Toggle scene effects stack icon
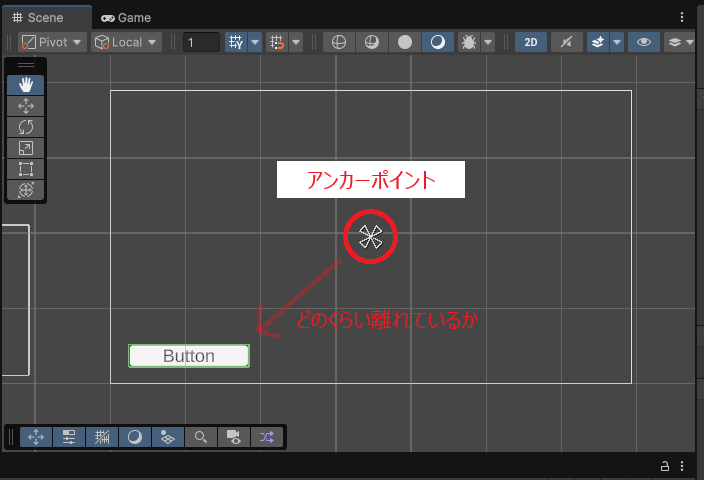Screen dimensions: 704x480 tap(598, 42)
